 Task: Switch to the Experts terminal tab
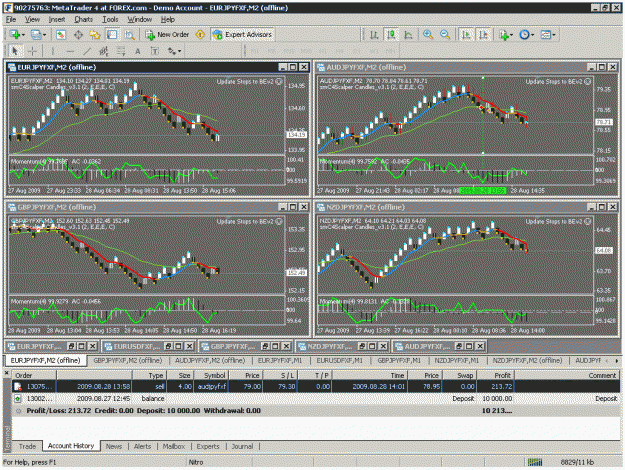point(208,446)
